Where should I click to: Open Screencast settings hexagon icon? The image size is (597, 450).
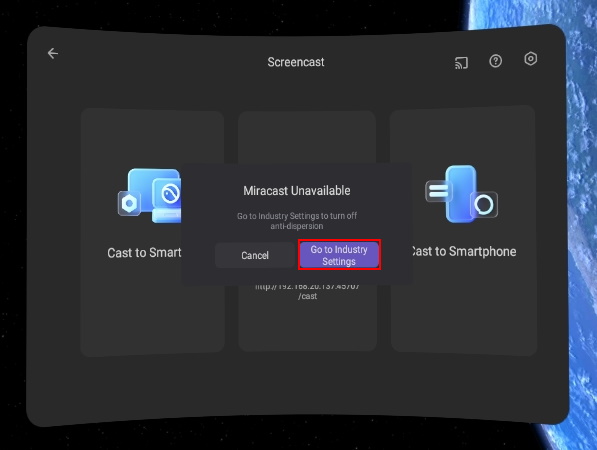pyautogui.click(x=530, y=59)
